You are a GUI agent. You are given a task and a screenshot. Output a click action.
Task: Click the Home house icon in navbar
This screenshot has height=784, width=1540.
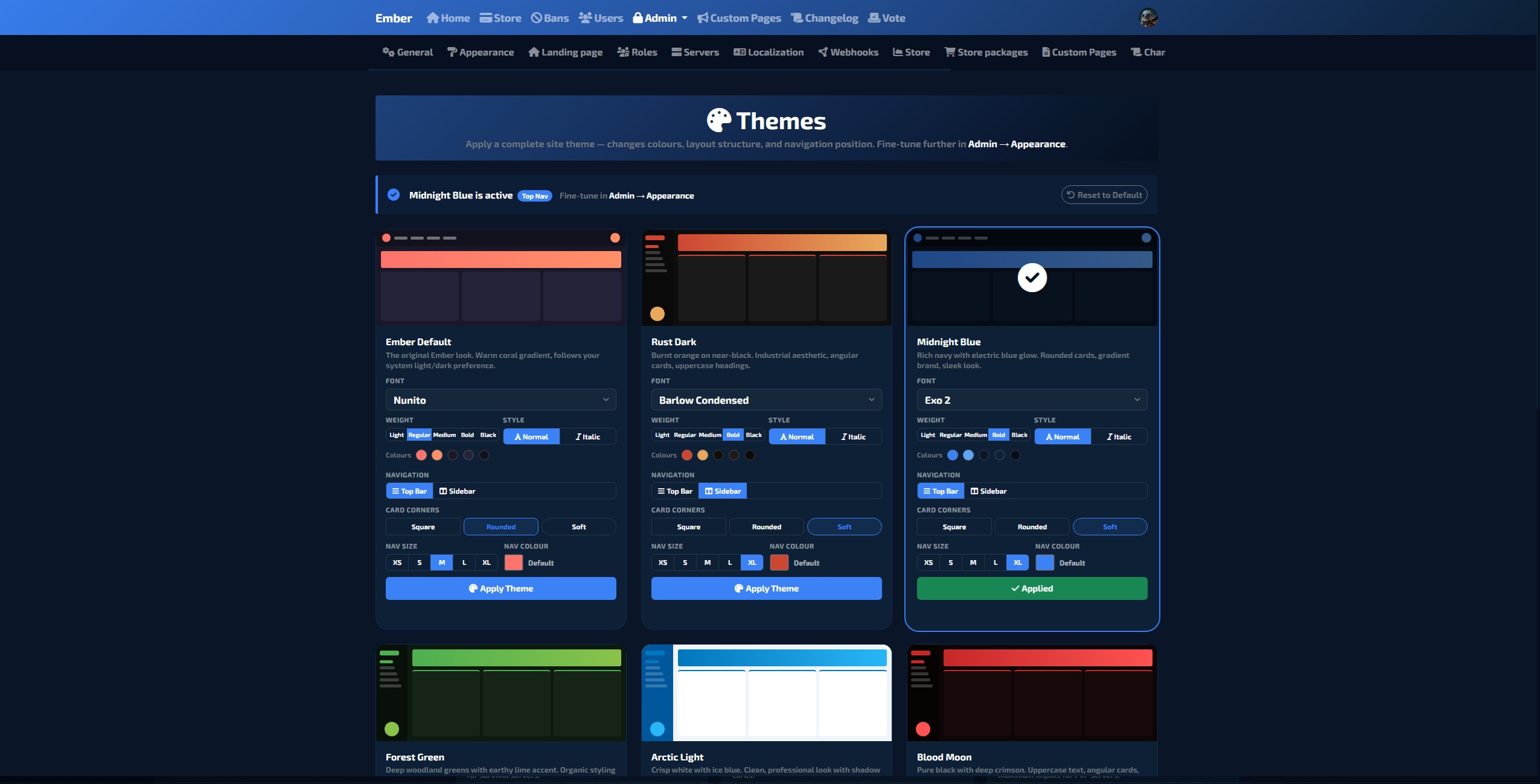[x=432, y=18]
